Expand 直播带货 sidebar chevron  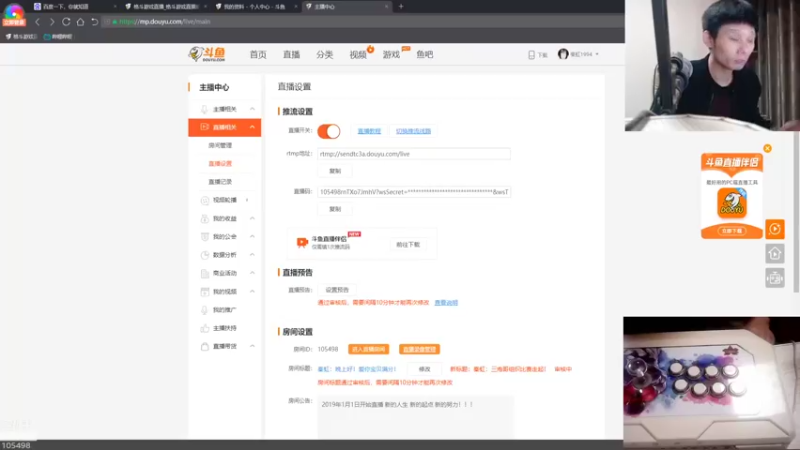252,346
